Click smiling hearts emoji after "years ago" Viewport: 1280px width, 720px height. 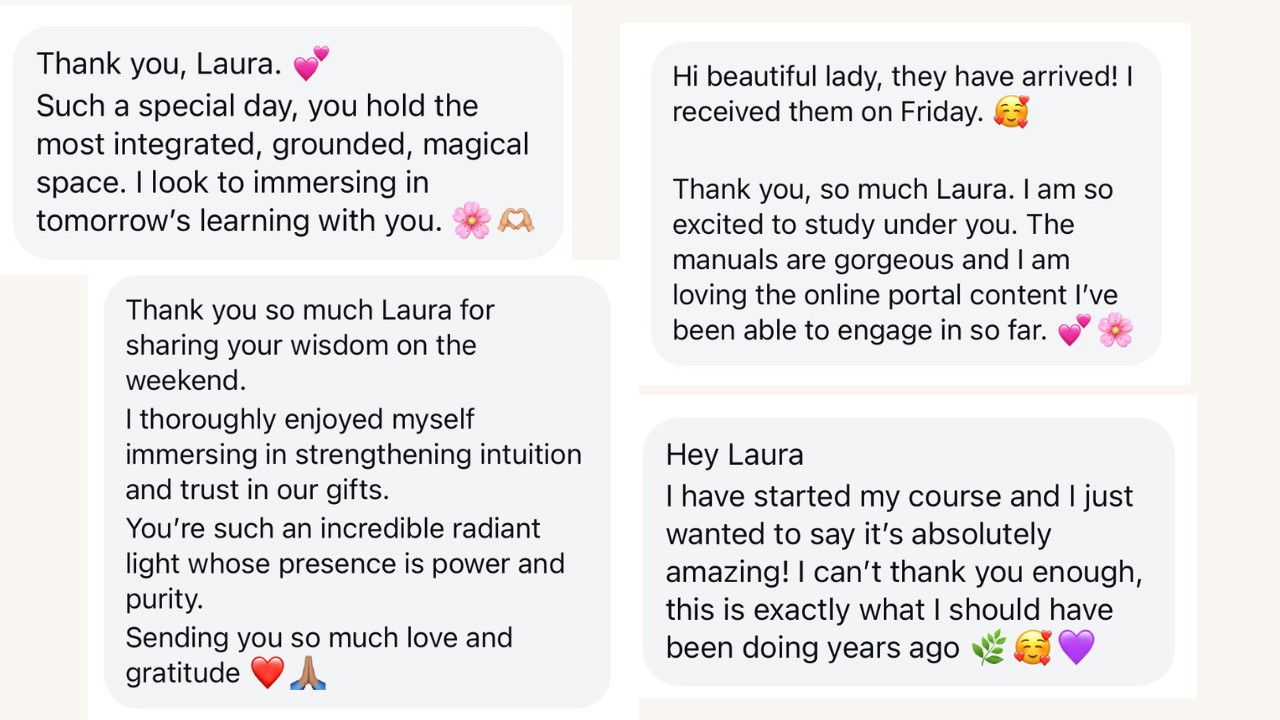[1032, 648]
